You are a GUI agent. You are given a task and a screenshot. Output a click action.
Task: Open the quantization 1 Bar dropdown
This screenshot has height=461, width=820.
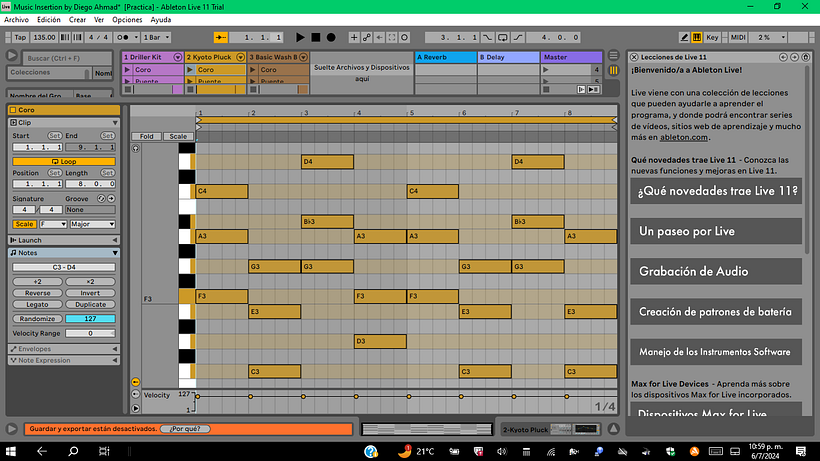[157, 37]
